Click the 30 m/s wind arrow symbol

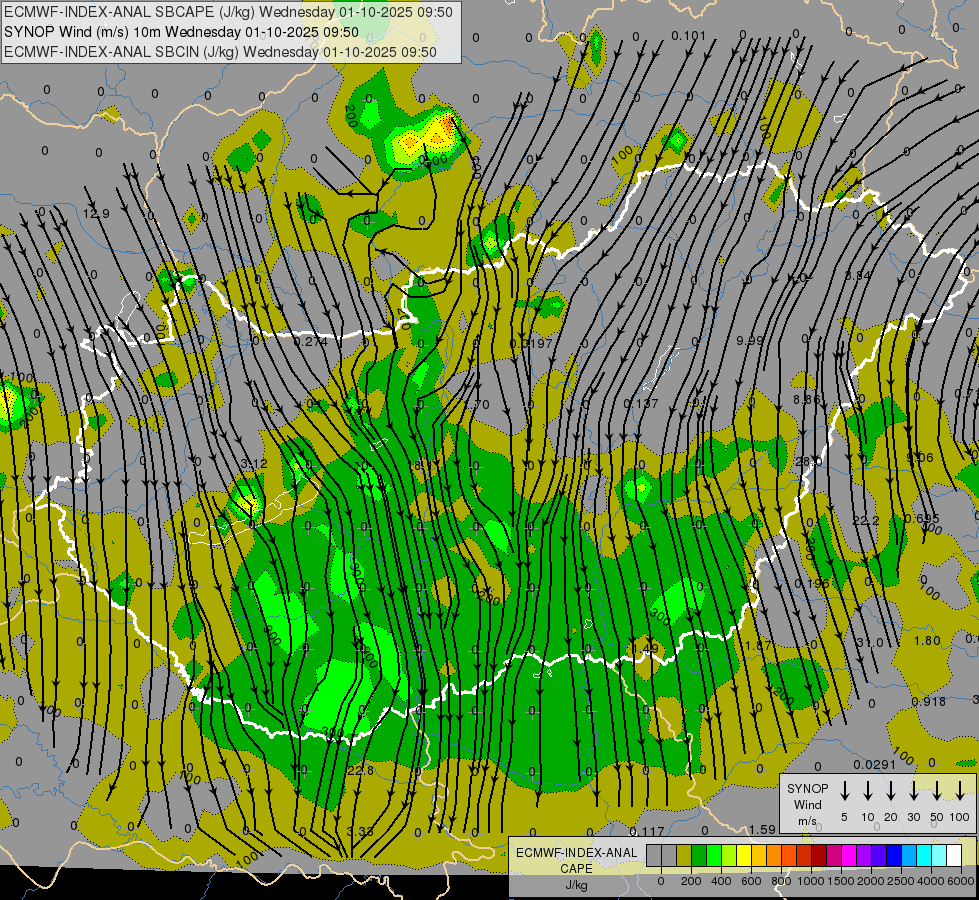[913, 790]
